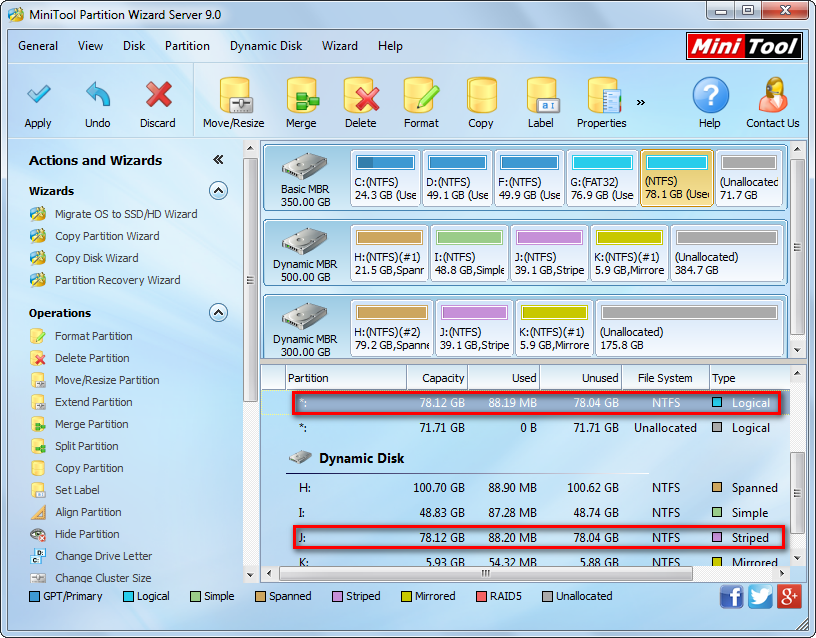Screen dimensions: 816x638
Task: Open the Help menu
Action: click(390, 46)
